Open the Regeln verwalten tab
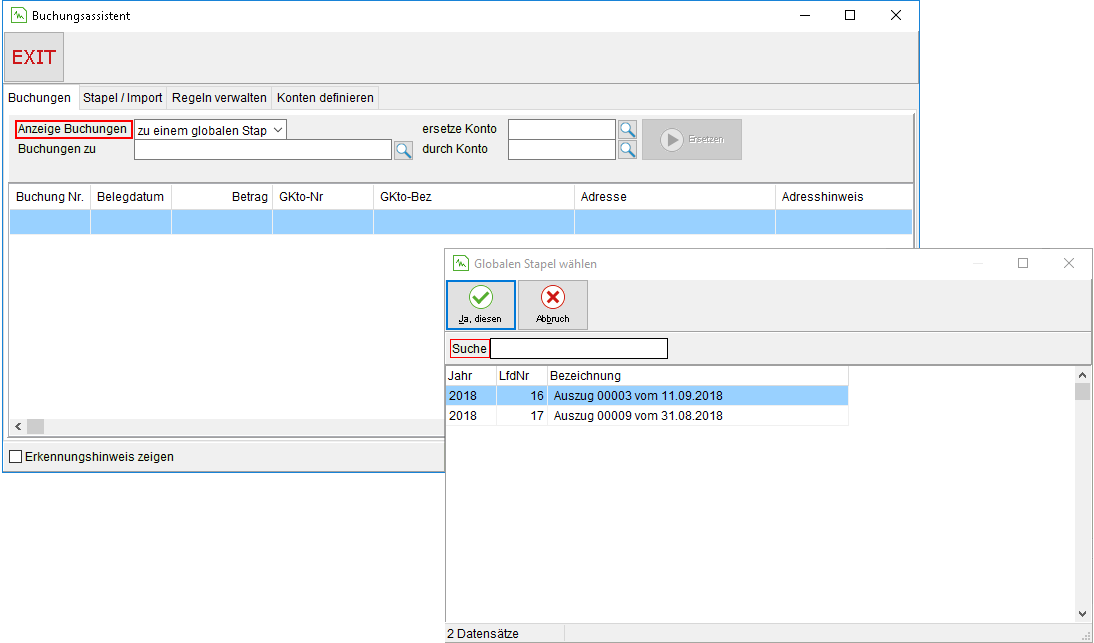The width and height of the screenshot is (1094, 643). (219, 98)
